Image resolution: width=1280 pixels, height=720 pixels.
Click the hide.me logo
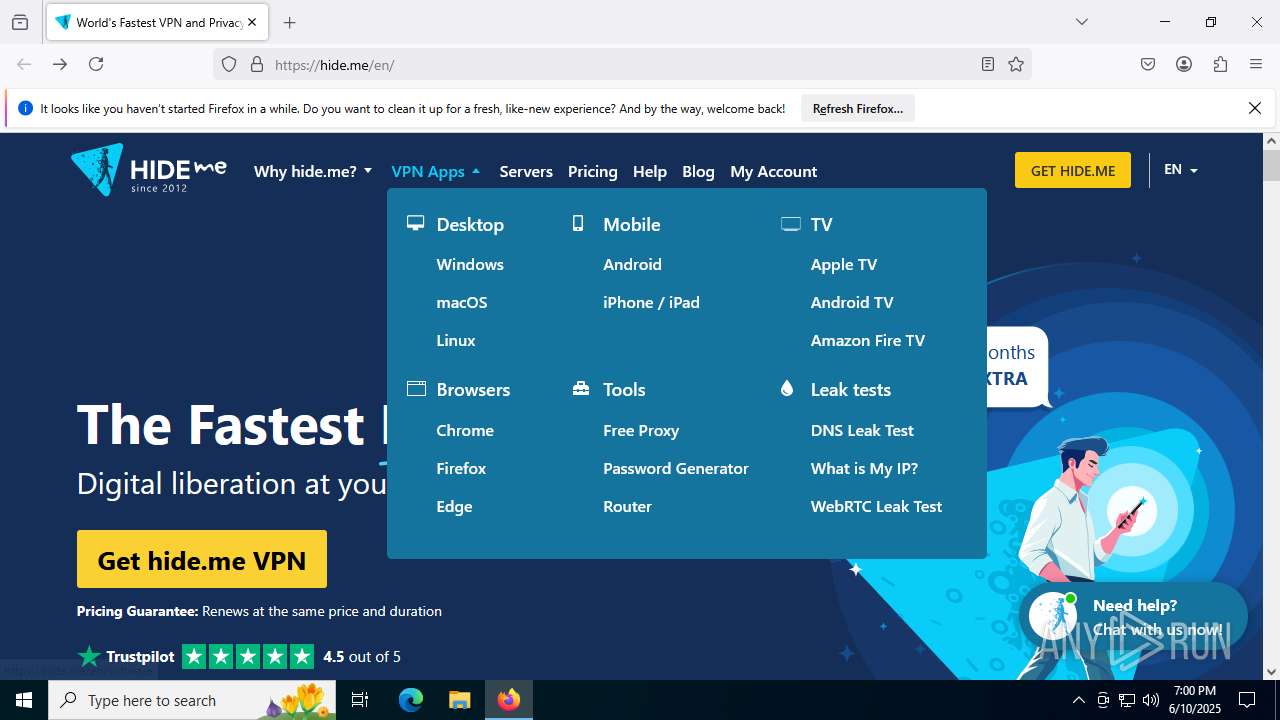pos(149,170)
